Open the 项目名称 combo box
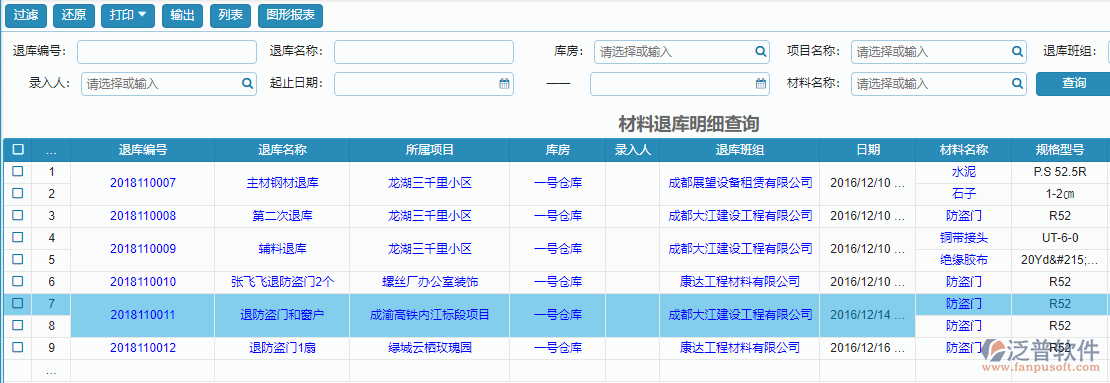 939,52
